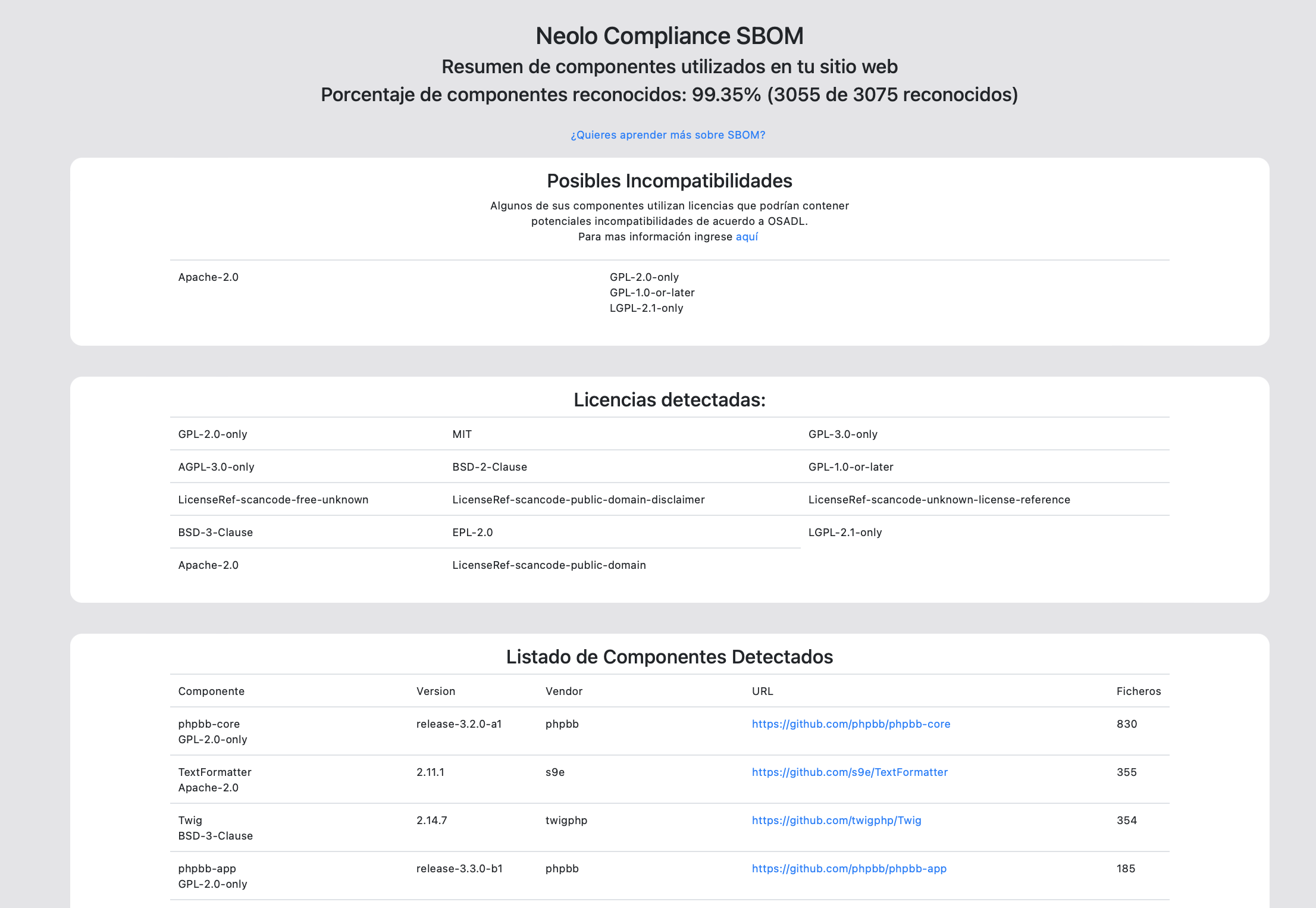Click version 2.14.7

coord(431,821)
